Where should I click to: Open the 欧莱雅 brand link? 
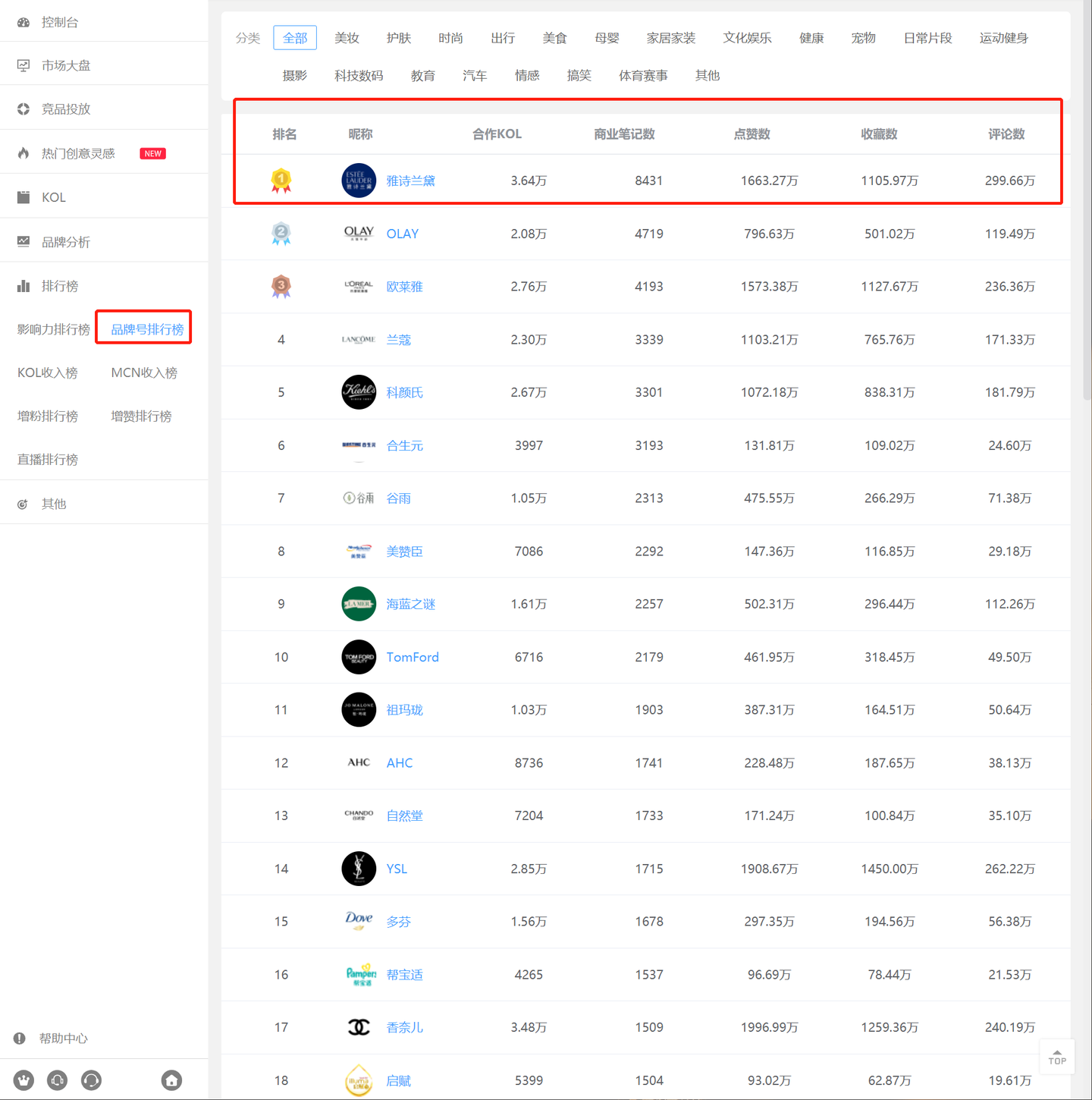coord(404,287)
